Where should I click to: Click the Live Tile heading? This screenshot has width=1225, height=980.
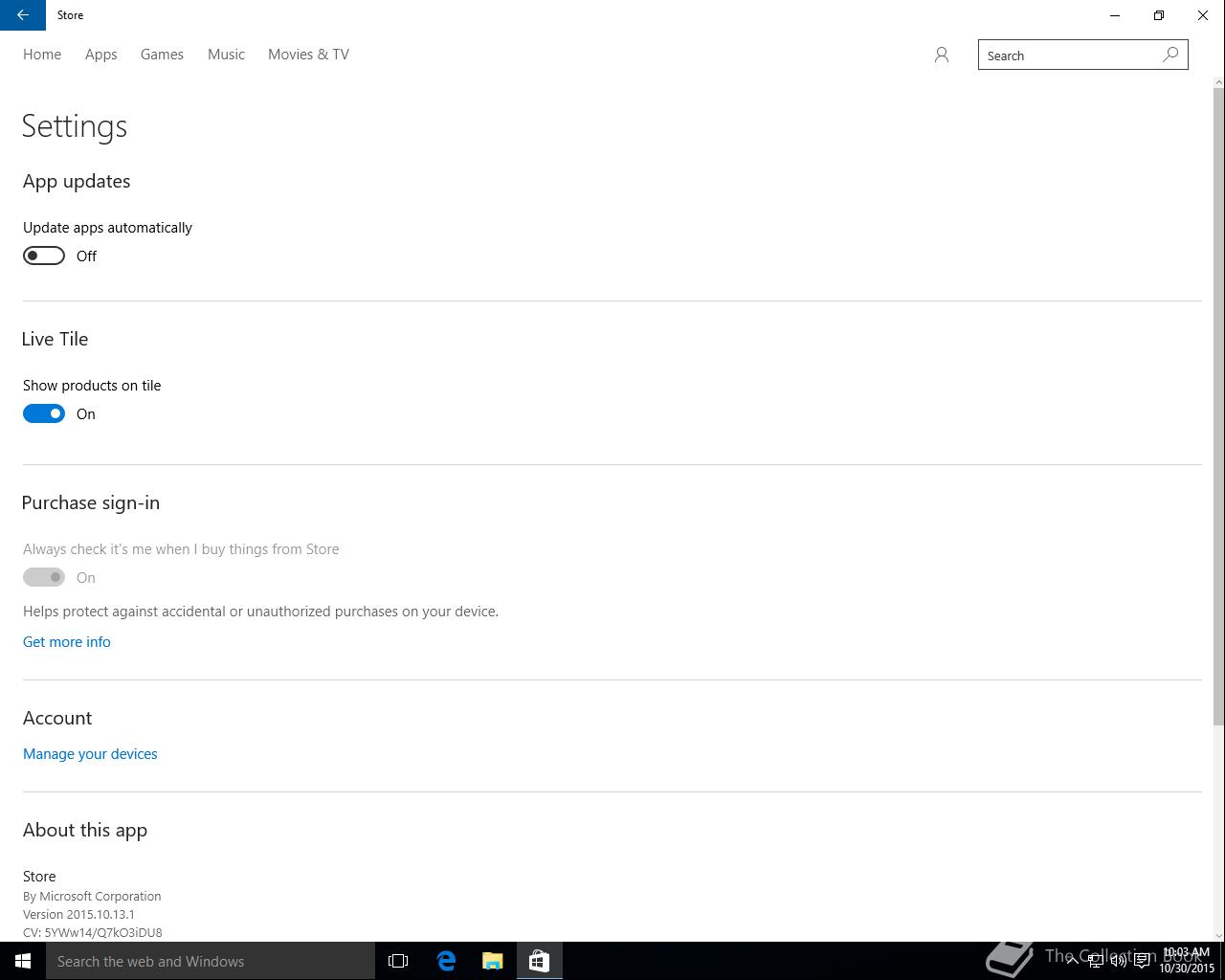tap(56, 339)
